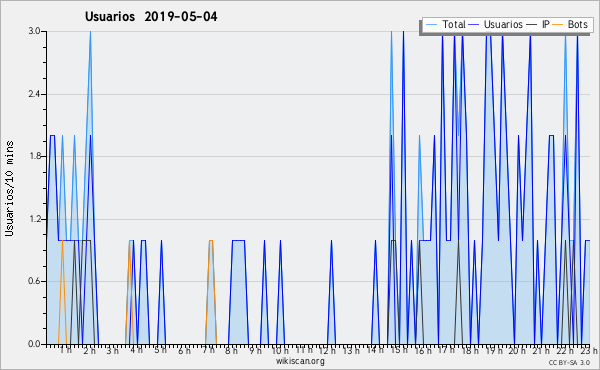Click the y-axis value '3.0'

tap(35, 31)
